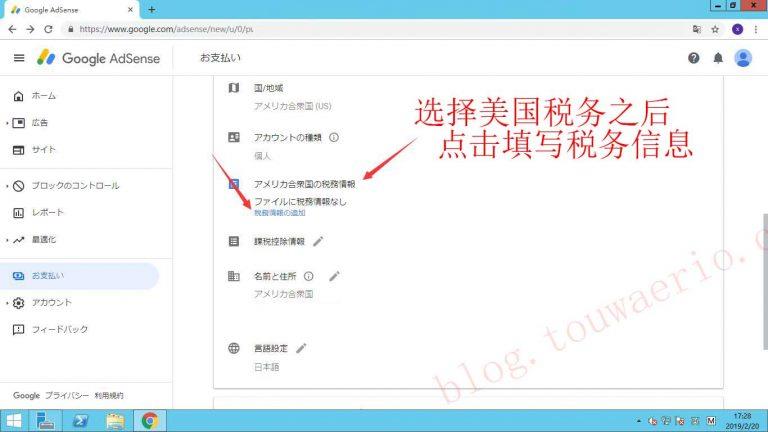Go forward in the browser
This screenshot has width=768, height=432.
(x=30, y=29)
